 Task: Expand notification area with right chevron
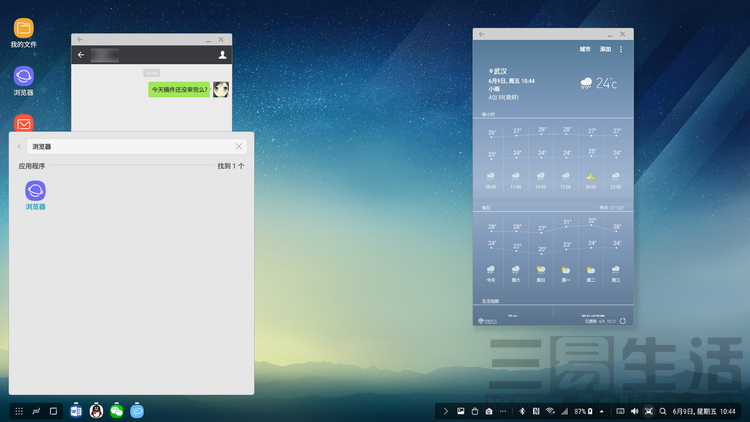[446, 411]
